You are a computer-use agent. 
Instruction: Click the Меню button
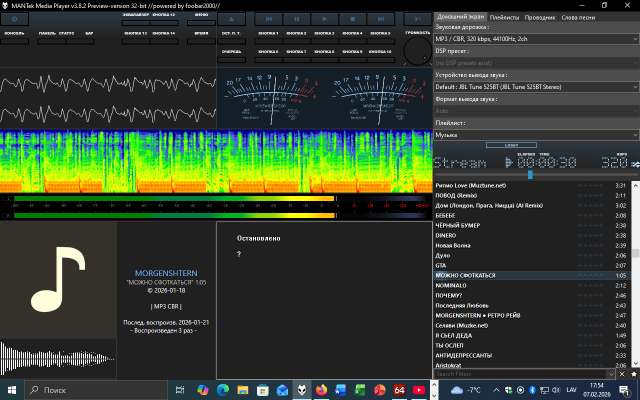(201, 23)
